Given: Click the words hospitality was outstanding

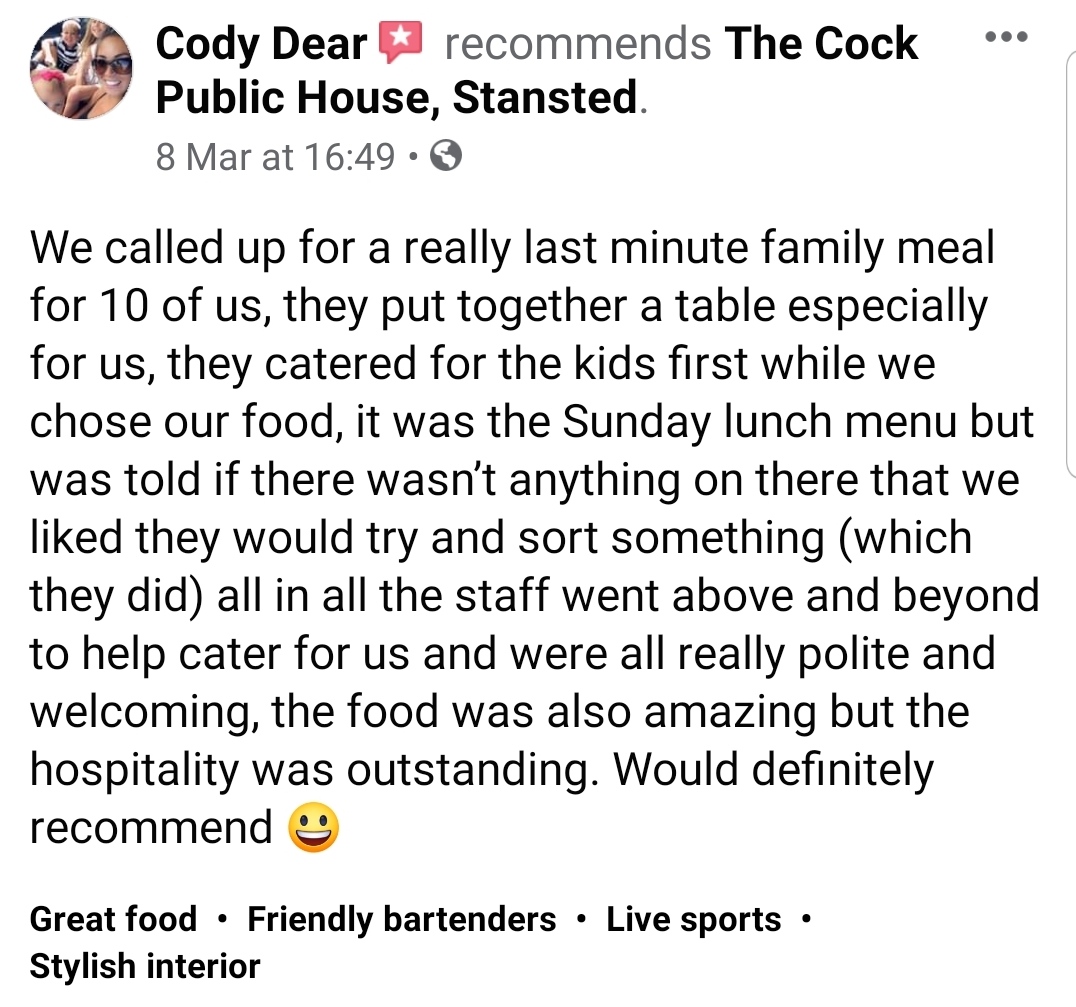Looking at the screenshot, I should pos(309,769).
